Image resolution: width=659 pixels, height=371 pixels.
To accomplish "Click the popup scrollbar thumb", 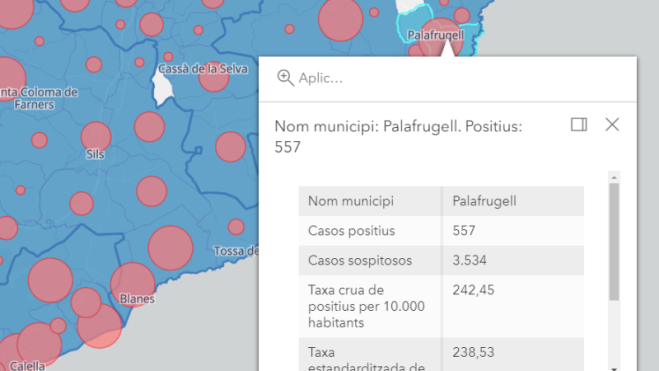I will (x=614, y=242).
